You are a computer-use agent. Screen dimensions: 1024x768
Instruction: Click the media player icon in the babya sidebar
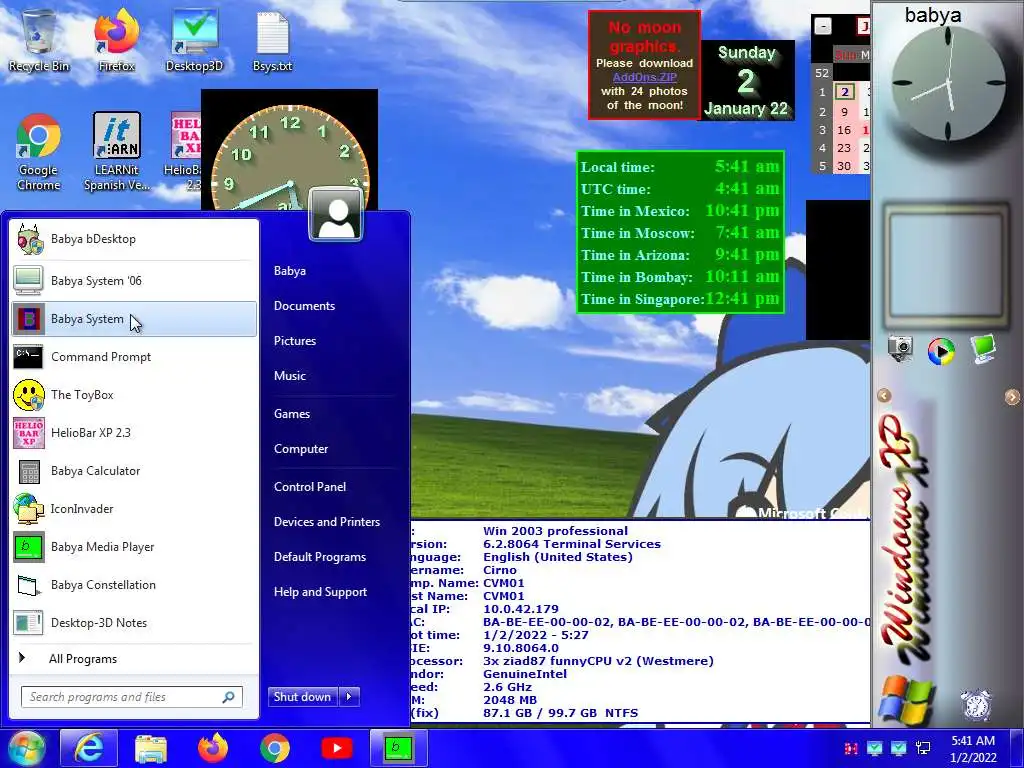coord(941,351)
